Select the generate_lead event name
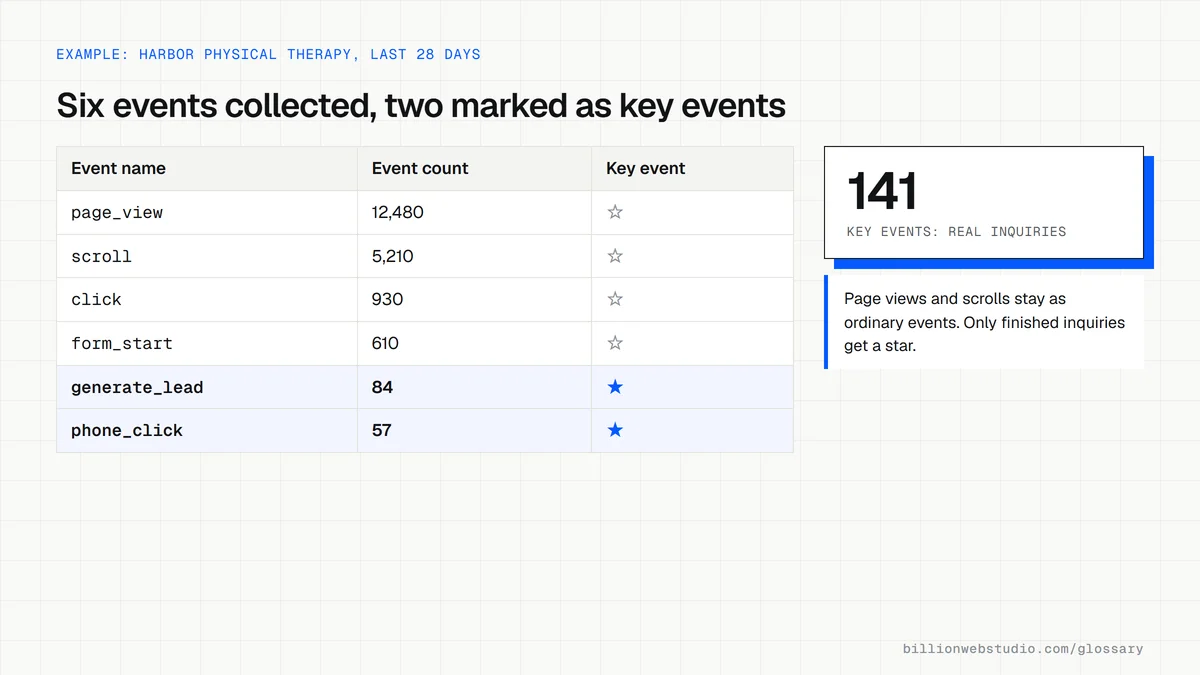1200x675 pixels. 137,387
